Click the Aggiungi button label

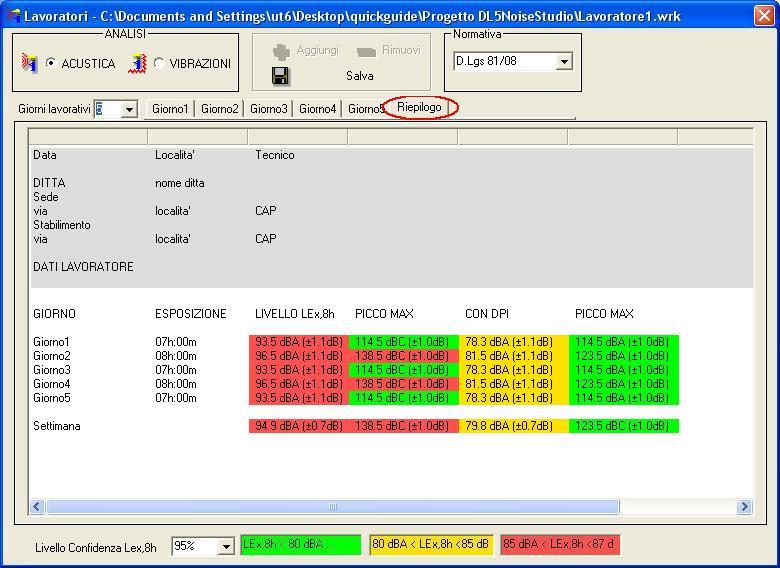point(317,50)
